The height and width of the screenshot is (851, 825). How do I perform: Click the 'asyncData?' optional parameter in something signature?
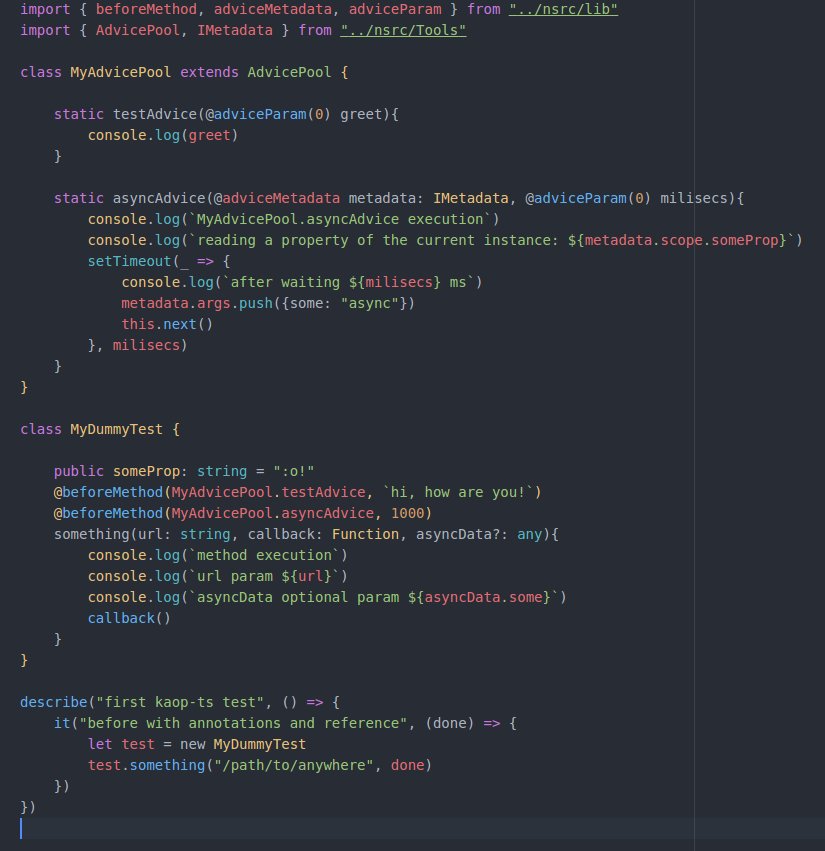(458, 535)
